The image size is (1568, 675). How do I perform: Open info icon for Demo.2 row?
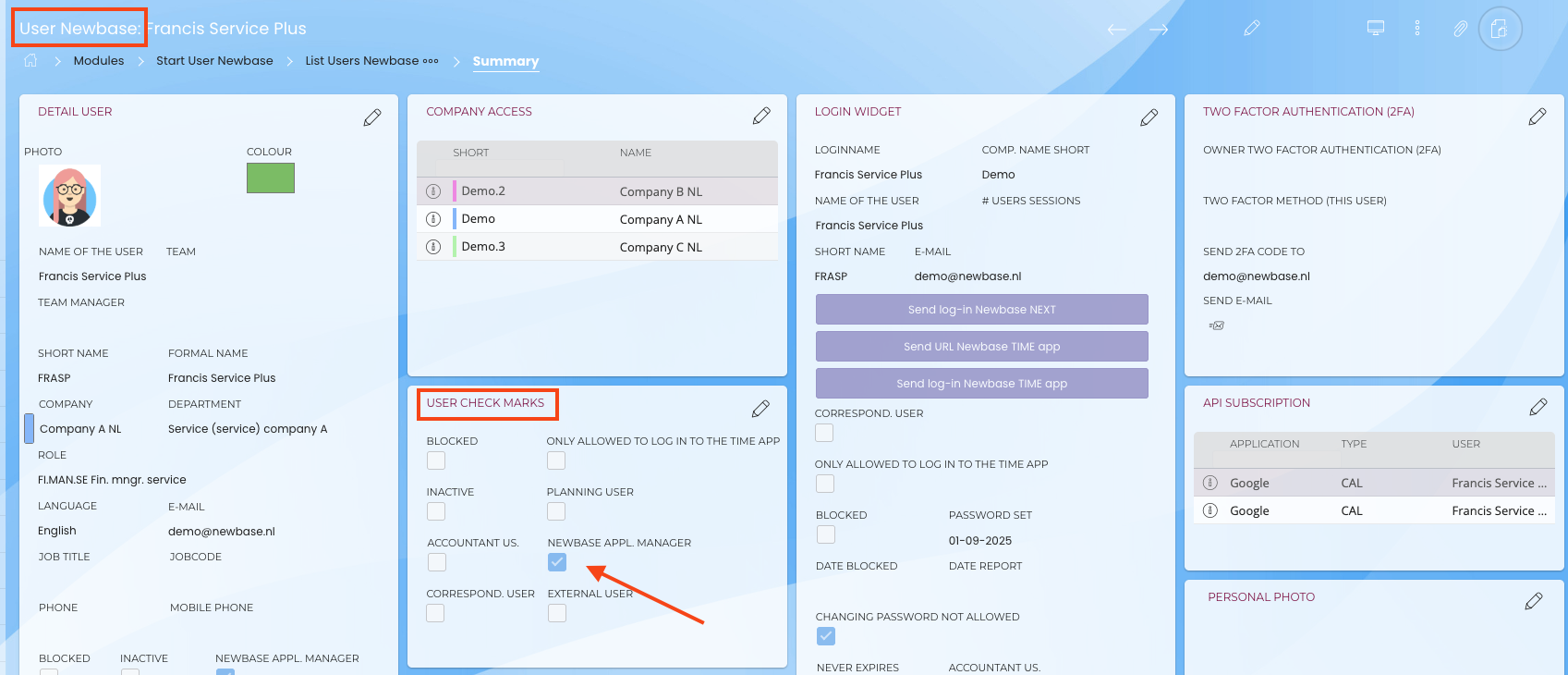(433, 191)
